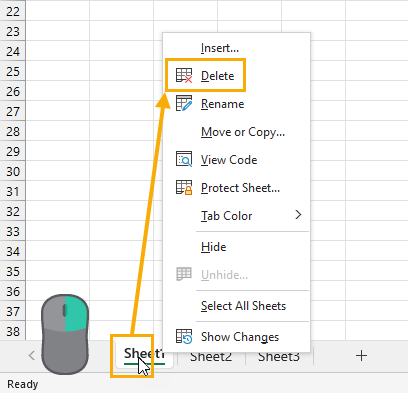Viewport: 408px width, 393px height.
Task: Click the View Code magnifier icon
Action: (184, 159)
